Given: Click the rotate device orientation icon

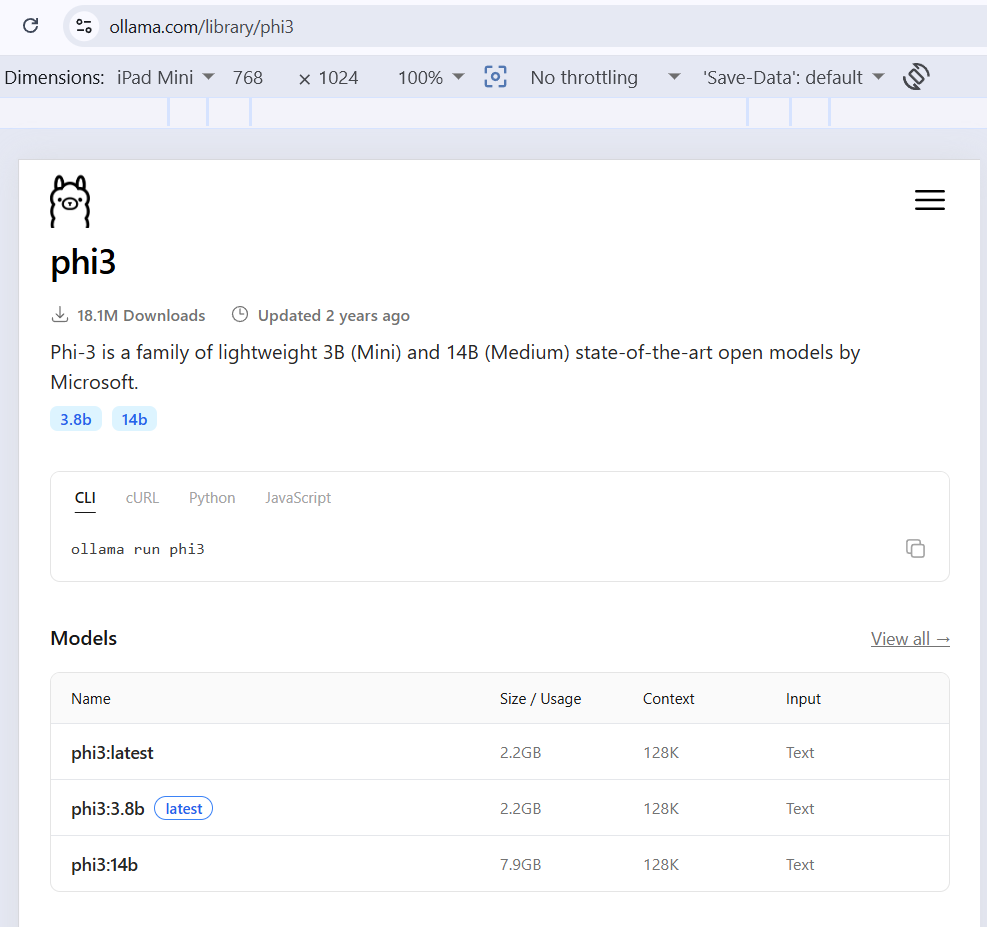Looking at the screenshot, I should coord(916,77).
